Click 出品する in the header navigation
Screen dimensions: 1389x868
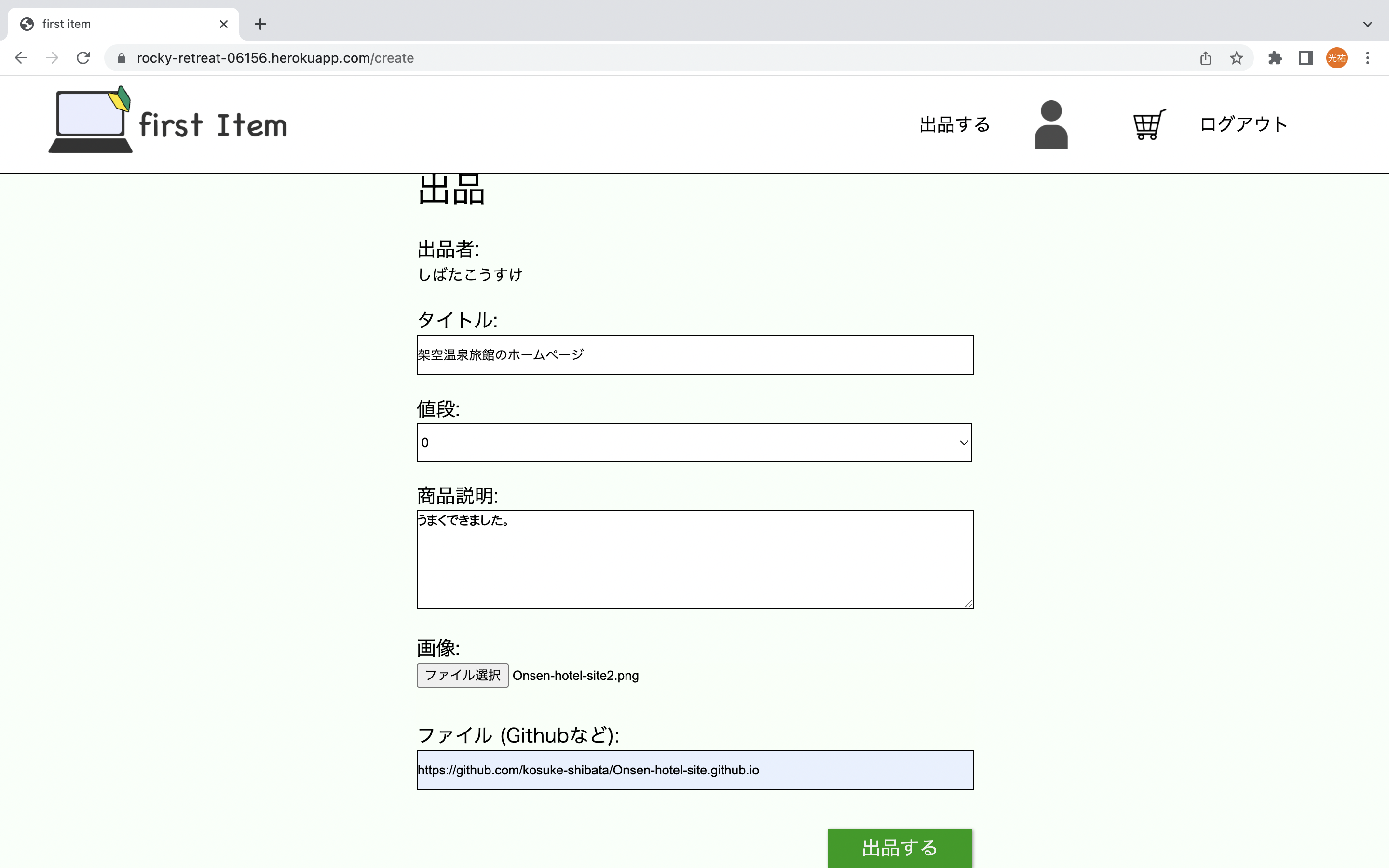pos(954,124)
